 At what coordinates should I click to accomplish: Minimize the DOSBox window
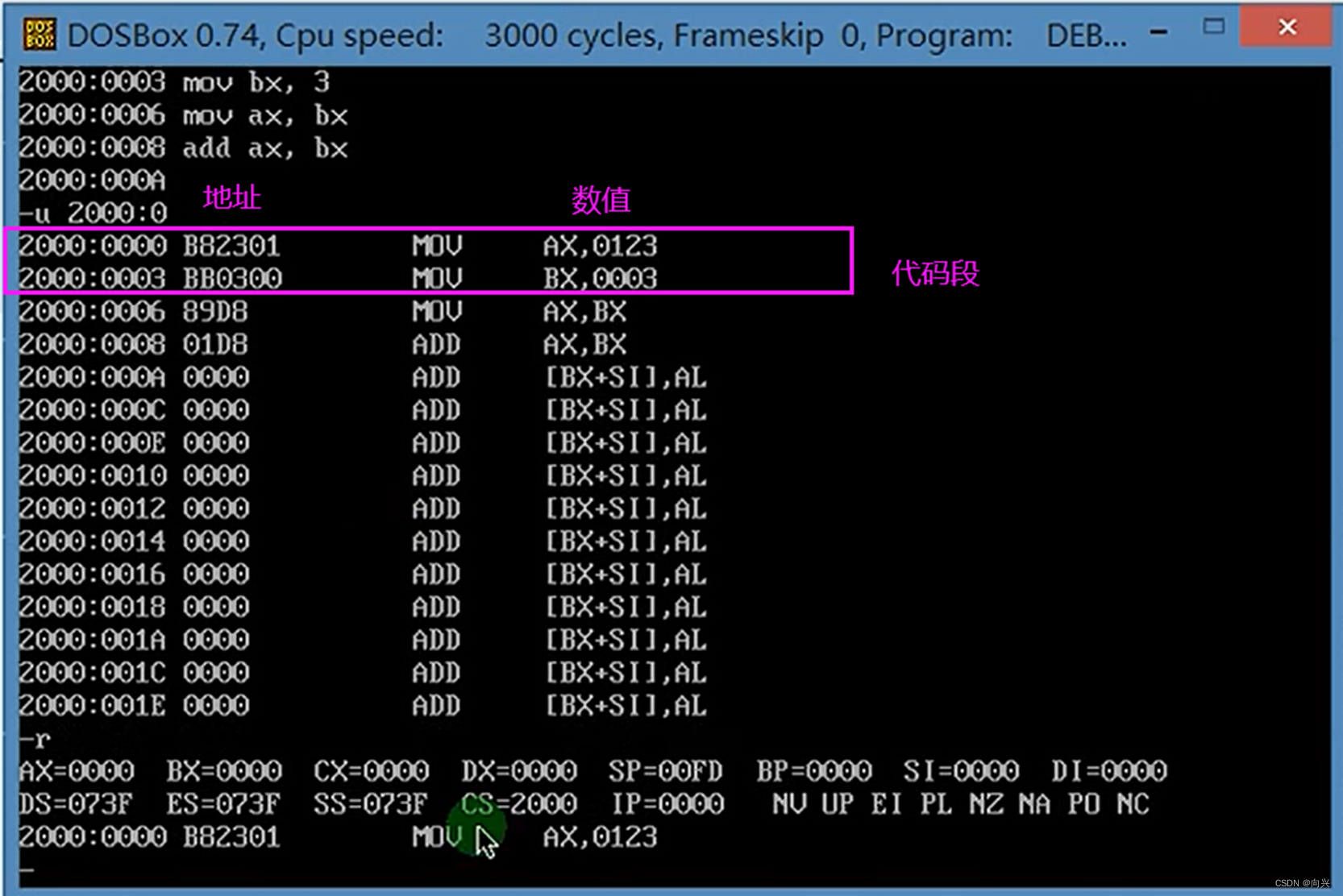click(1158, 32)
